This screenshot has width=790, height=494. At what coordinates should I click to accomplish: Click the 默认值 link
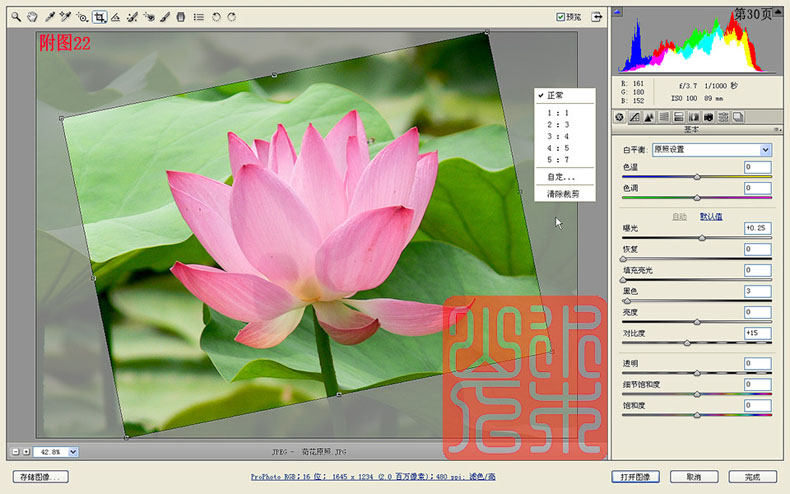pyautogui.click(x=711, y=217)
